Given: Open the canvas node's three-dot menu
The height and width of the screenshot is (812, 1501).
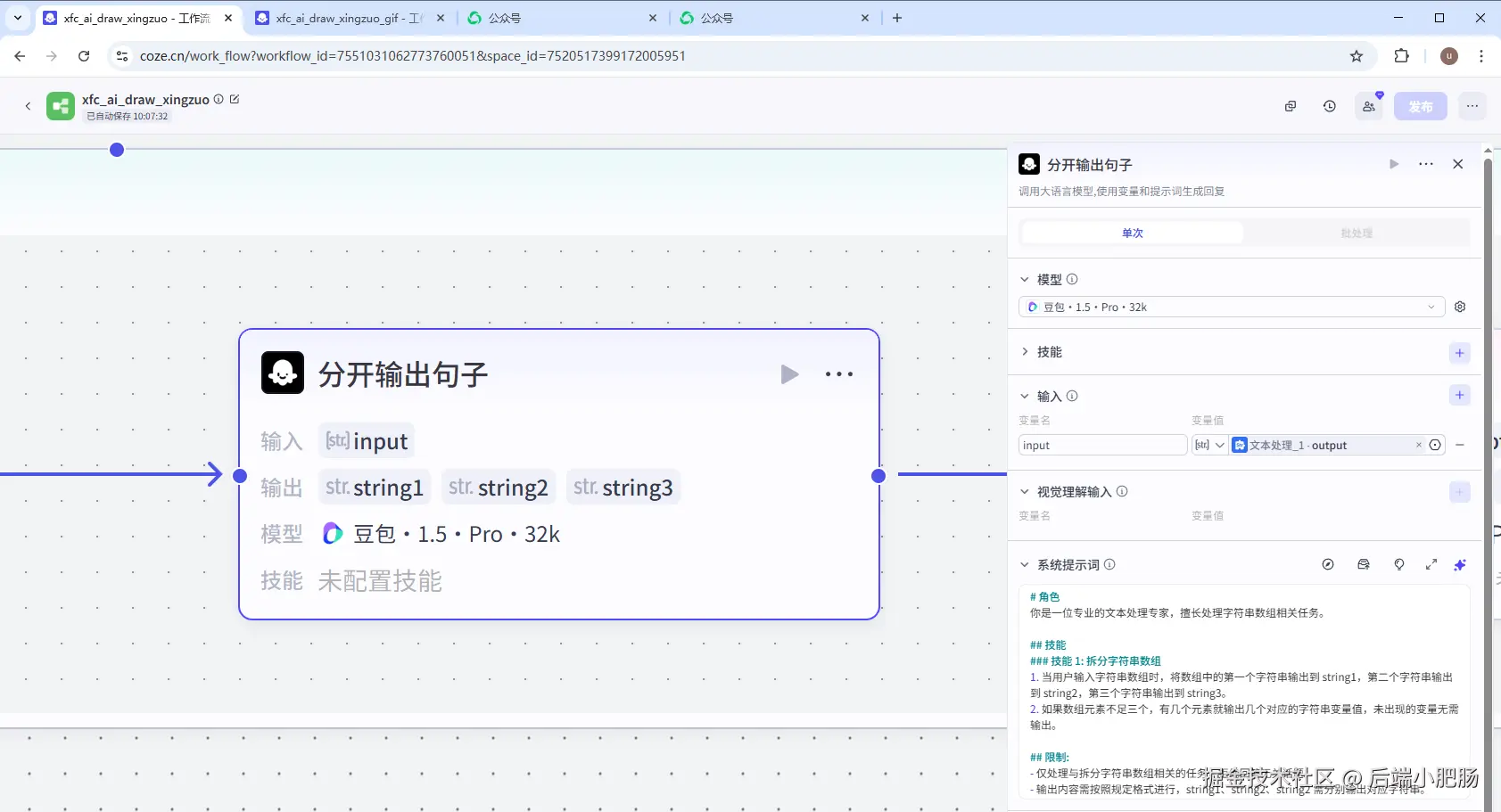Looking at the screenshot, I should 839,374.
